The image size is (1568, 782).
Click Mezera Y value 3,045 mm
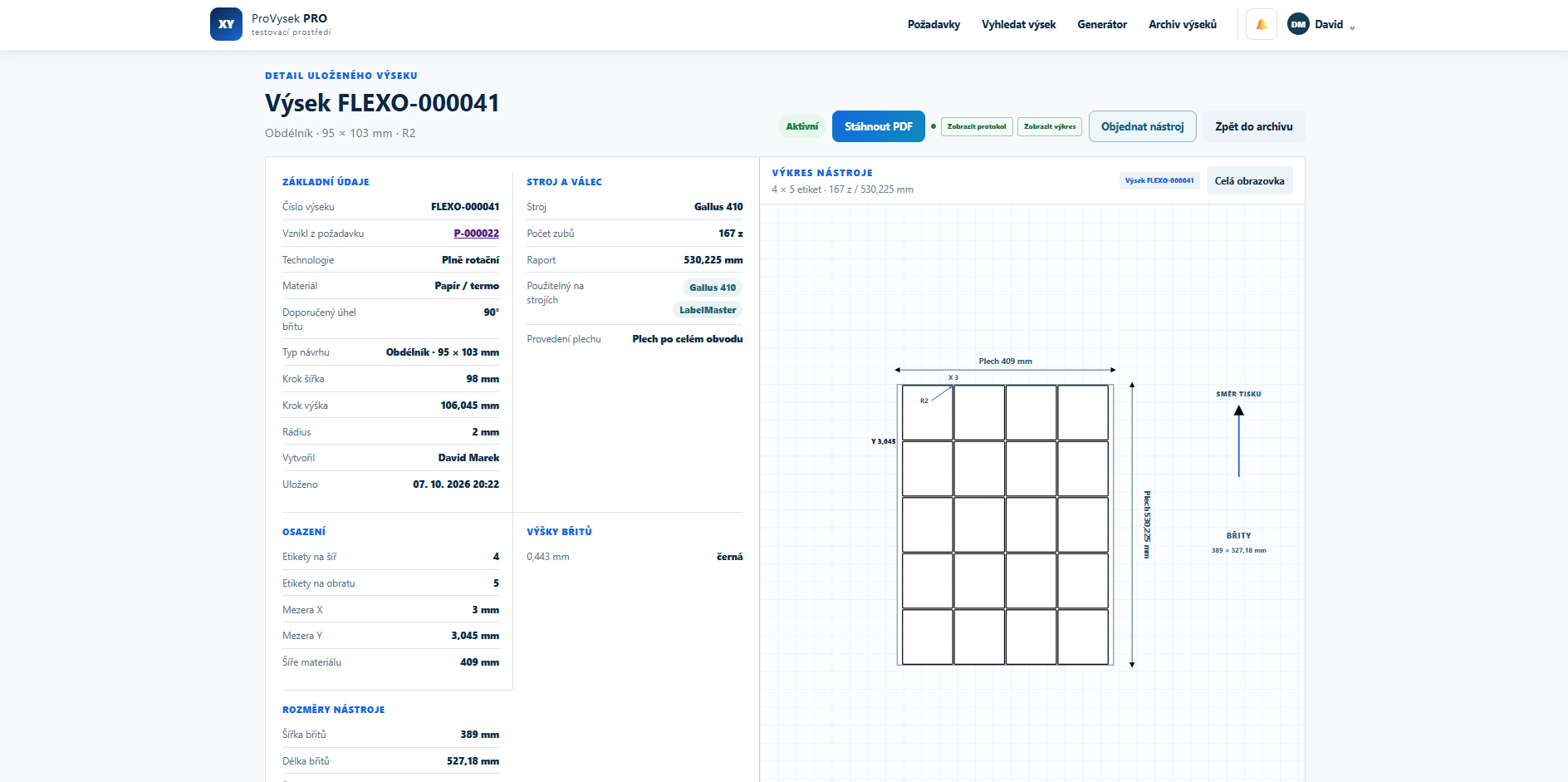point(475,636)
